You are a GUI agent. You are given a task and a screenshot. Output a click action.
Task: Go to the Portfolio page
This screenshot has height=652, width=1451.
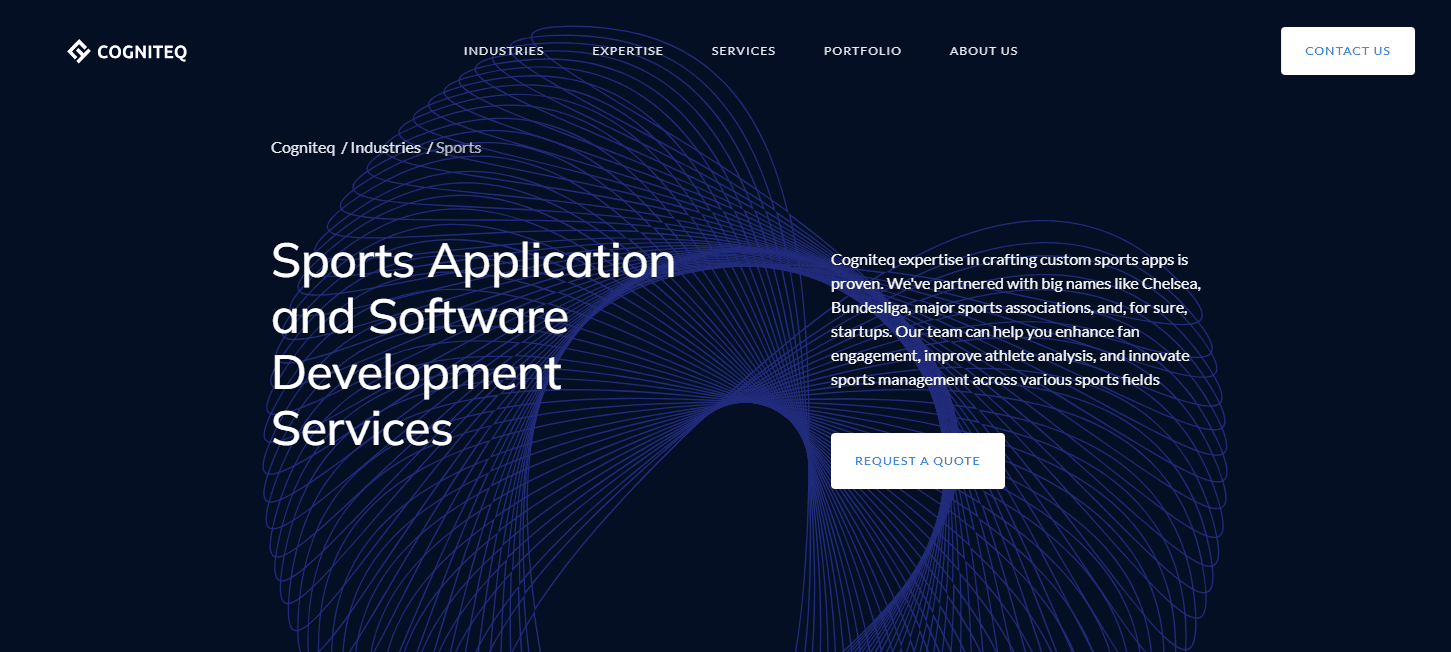[862, 51]
